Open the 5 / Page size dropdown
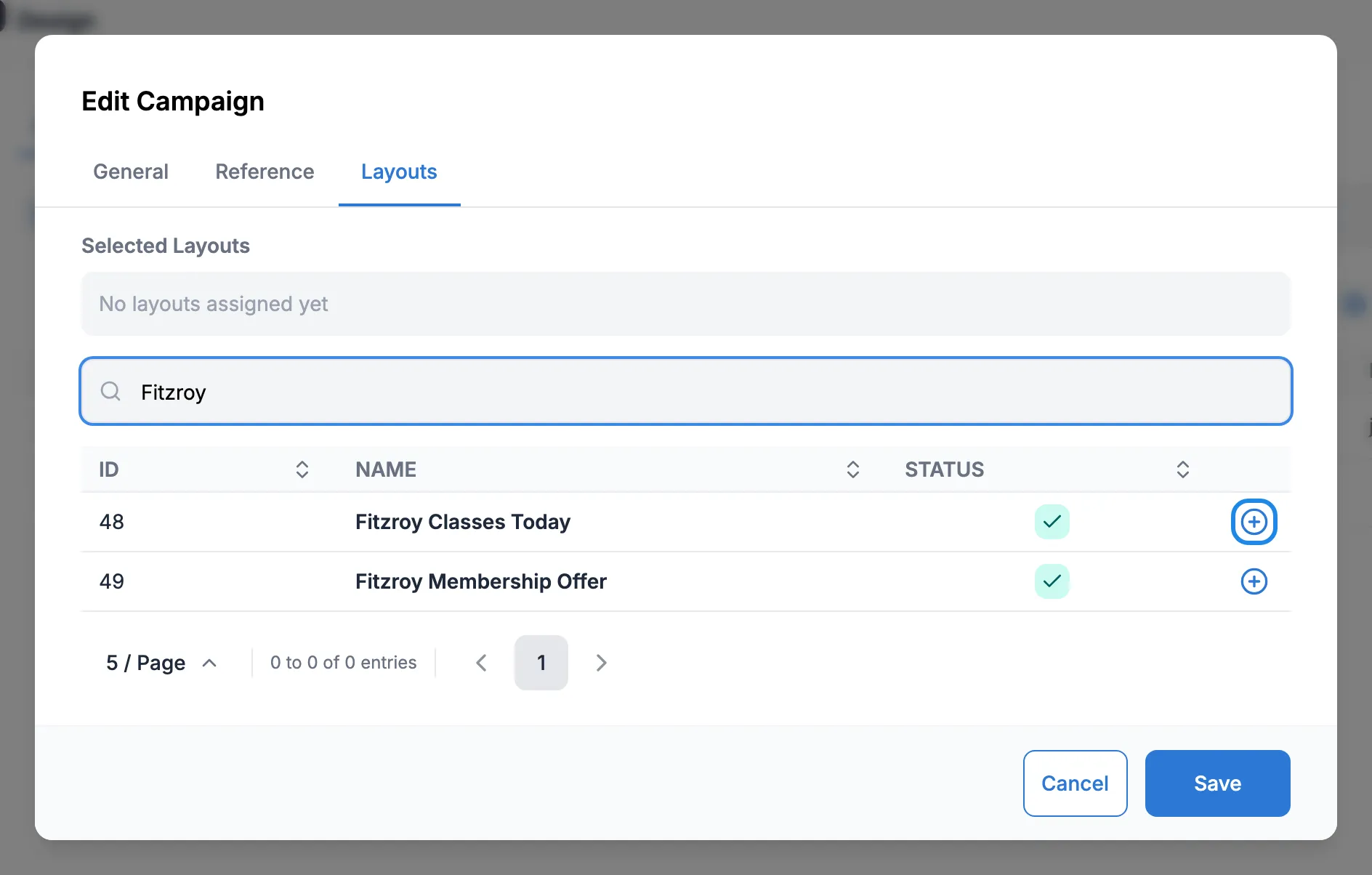Image resolution: width=1372 pixels, height=875 pixels. (161, 663)
